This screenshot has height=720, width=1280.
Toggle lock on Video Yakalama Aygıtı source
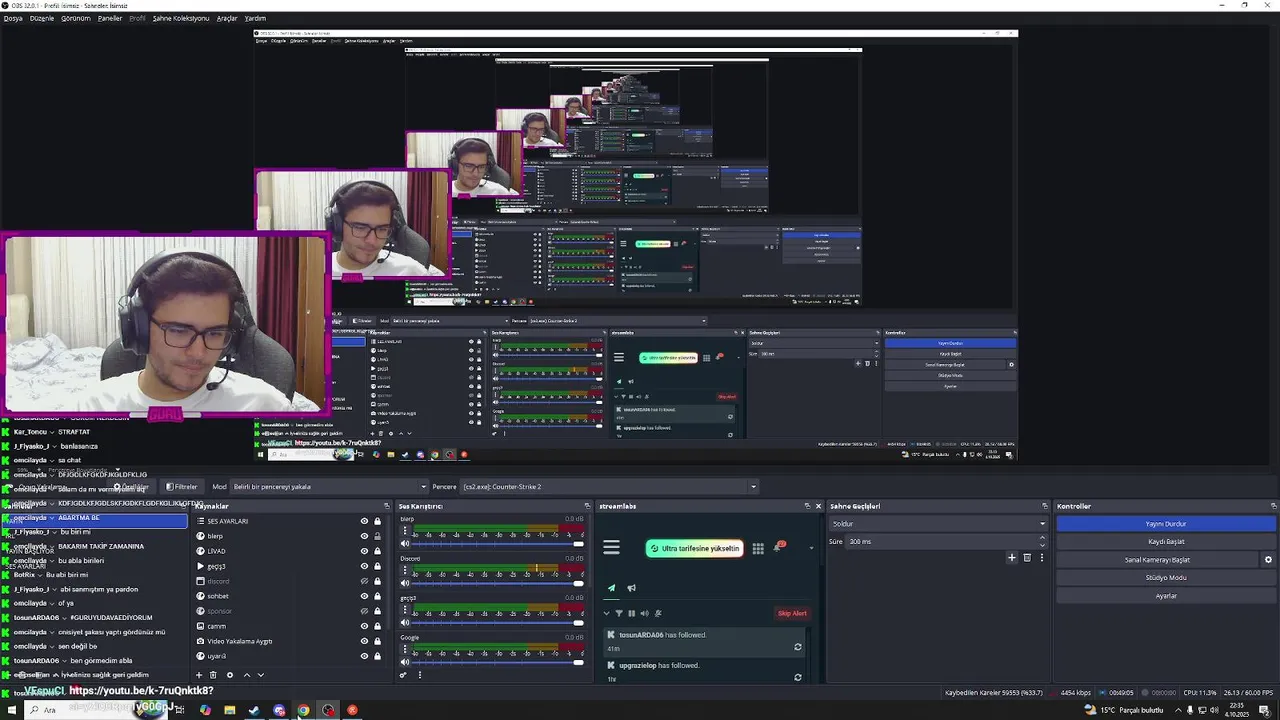click(377, 641)
